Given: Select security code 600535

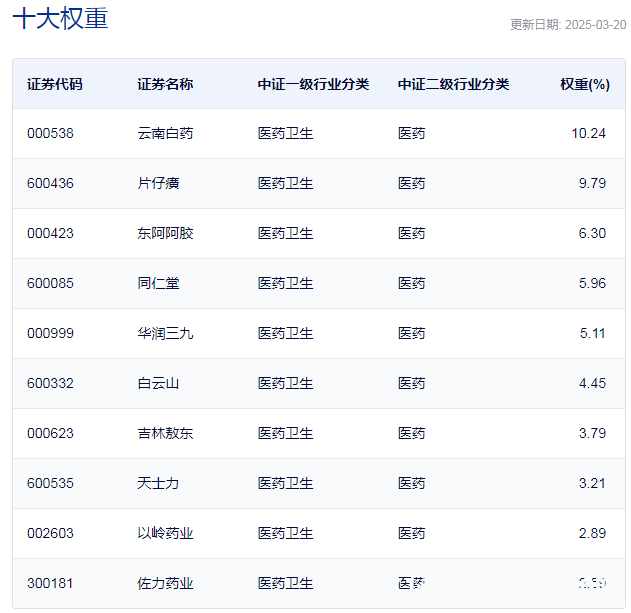Looking at the screenshot, I should 50,483.
